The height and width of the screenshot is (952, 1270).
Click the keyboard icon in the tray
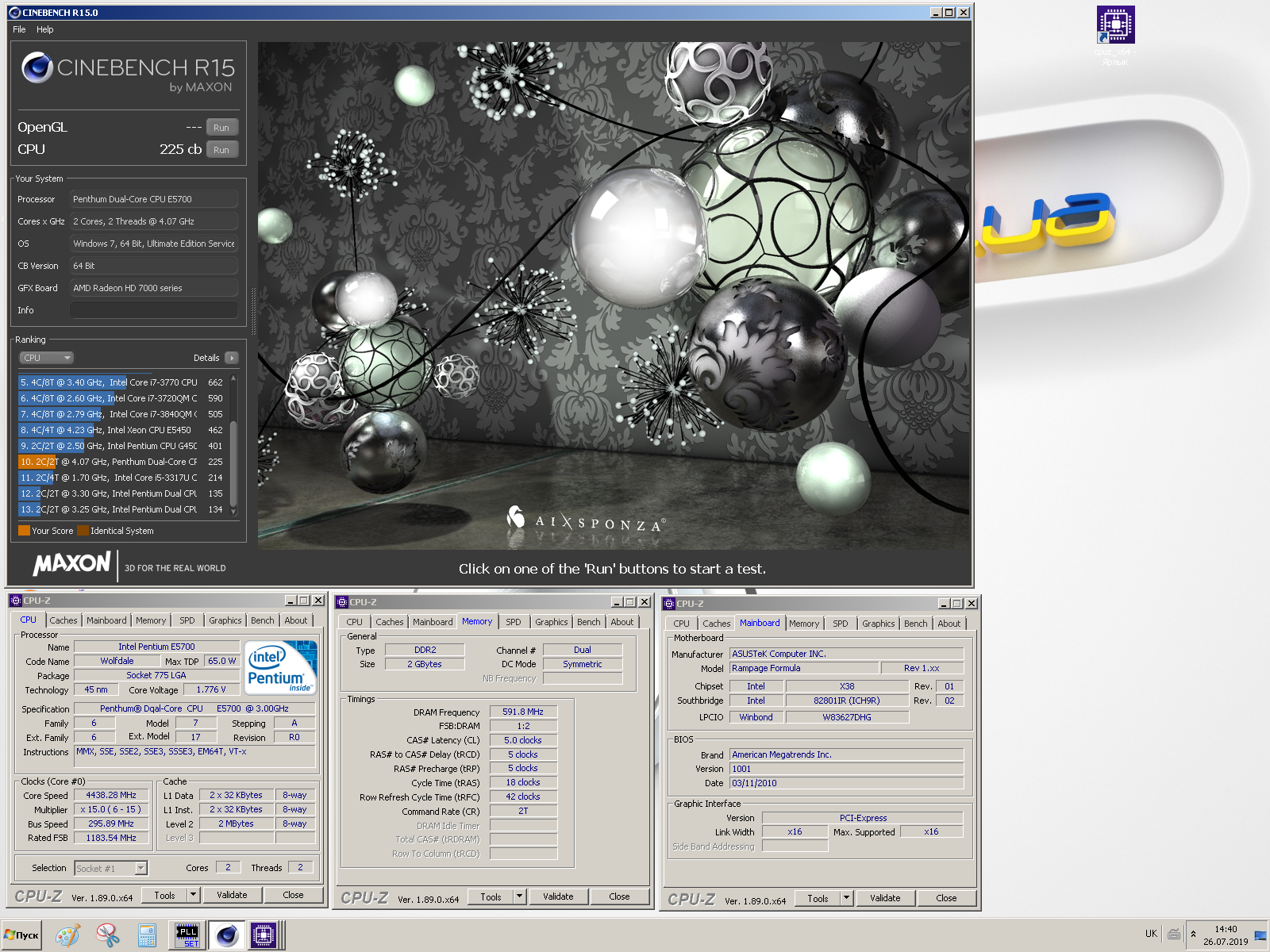(x=1173, y=935)
